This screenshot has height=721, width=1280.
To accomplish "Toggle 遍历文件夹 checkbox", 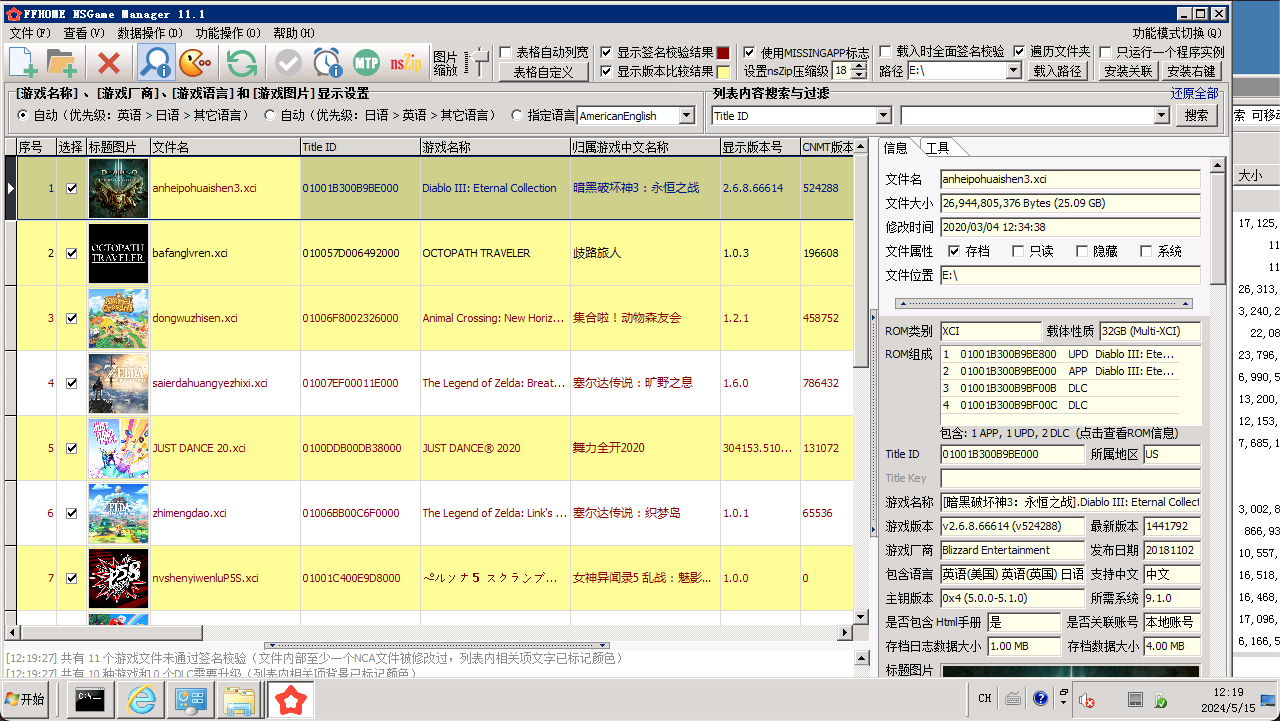I will click(1019, 51).
